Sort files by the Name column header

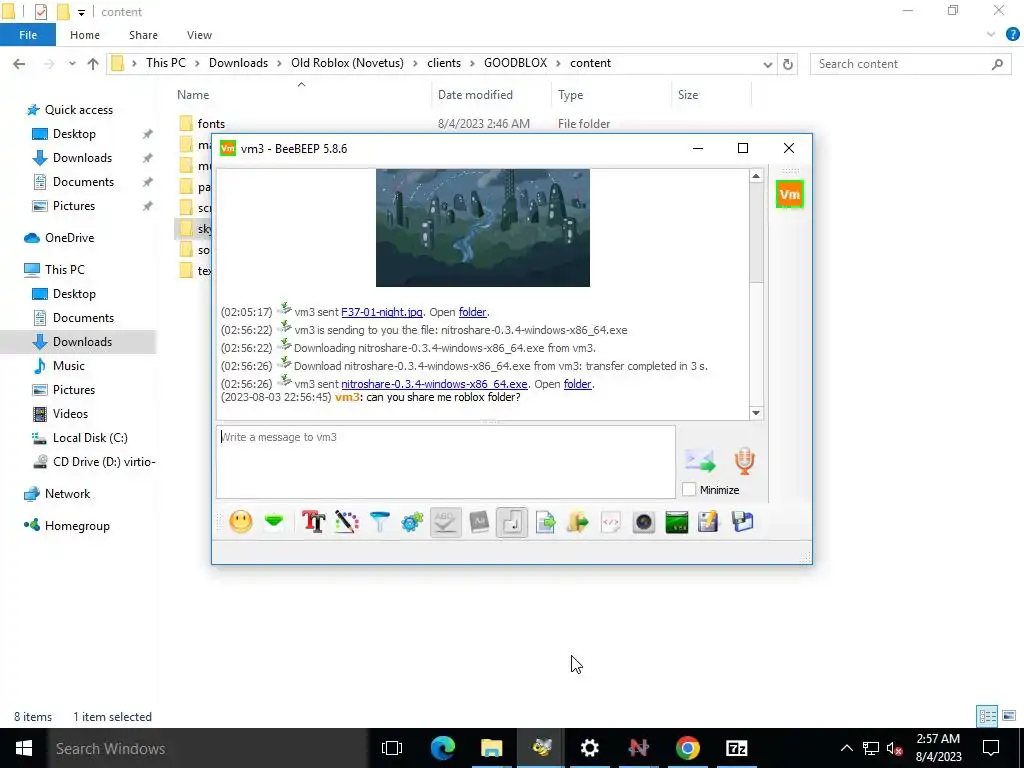point(193,95)
